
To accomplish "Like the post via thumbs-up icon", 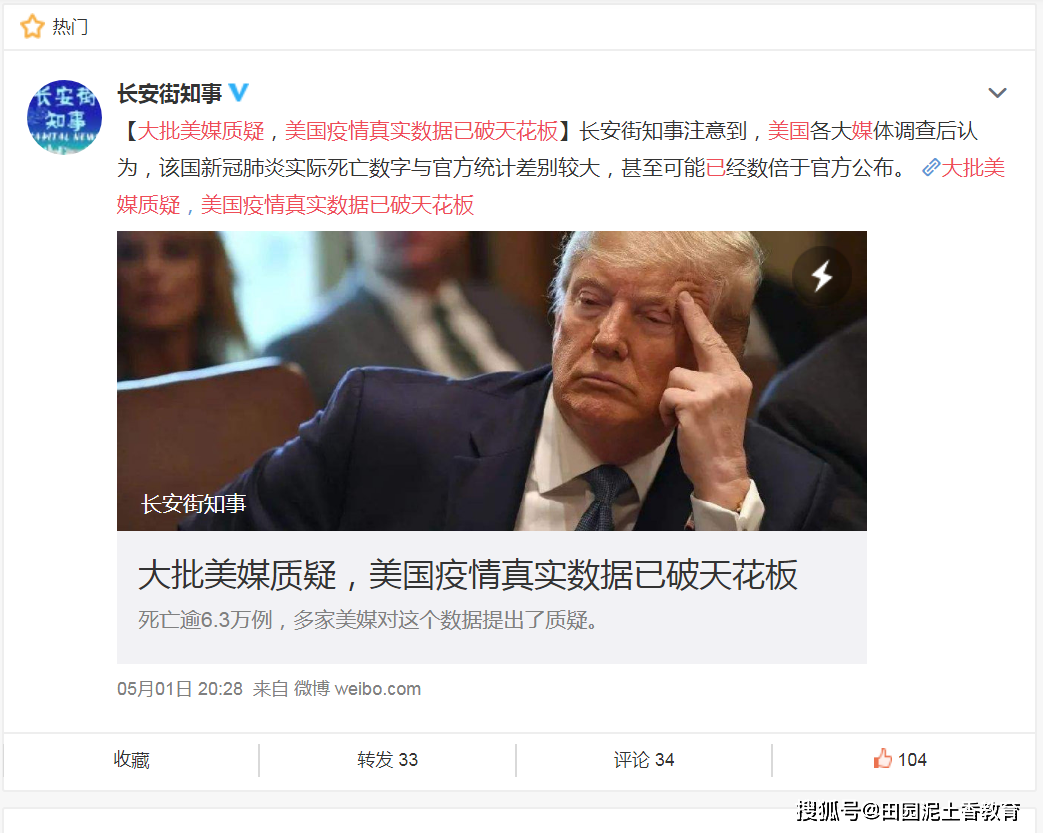I will (x=883, y=758).
